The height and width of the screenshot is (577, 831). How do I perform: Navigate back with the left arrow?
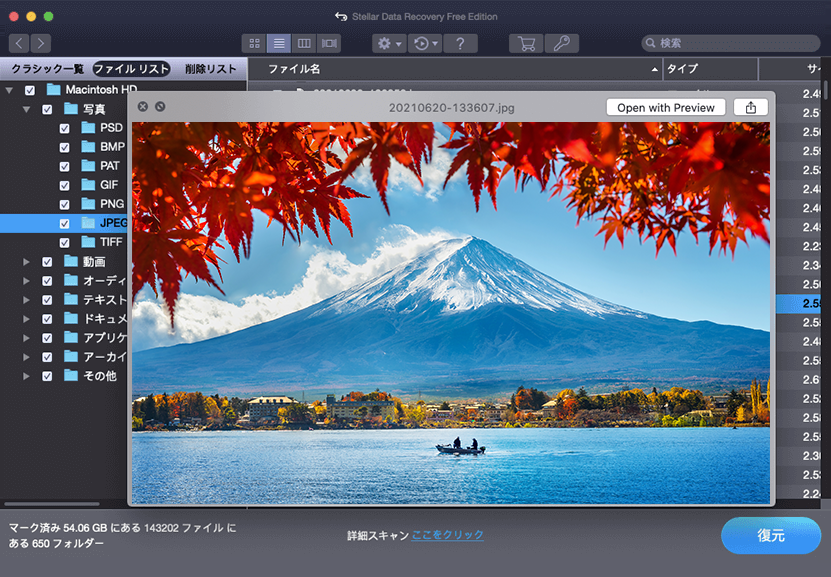pos(19,43)
